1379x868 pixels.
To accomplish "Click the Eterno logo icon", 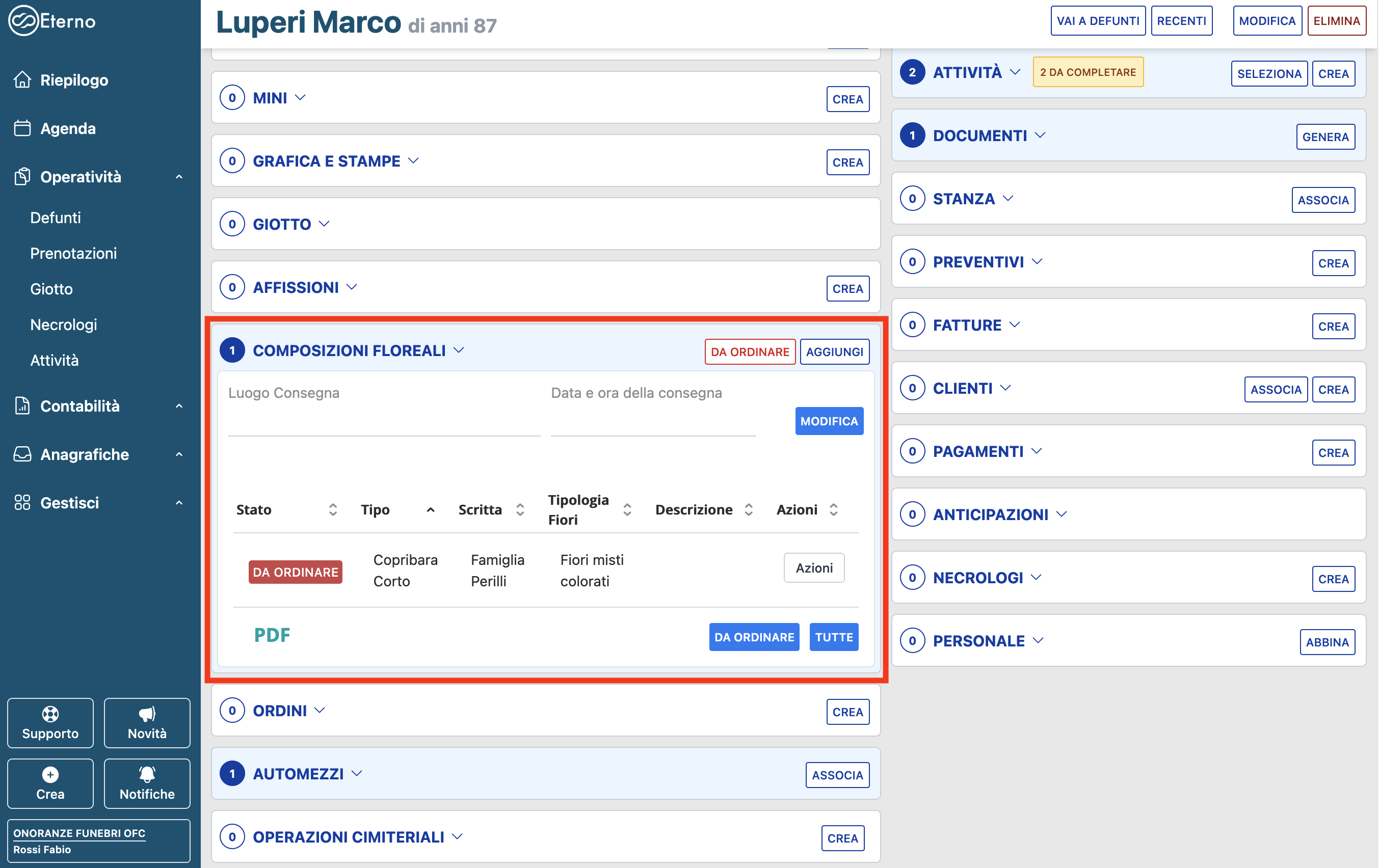I will click(23, 20).
